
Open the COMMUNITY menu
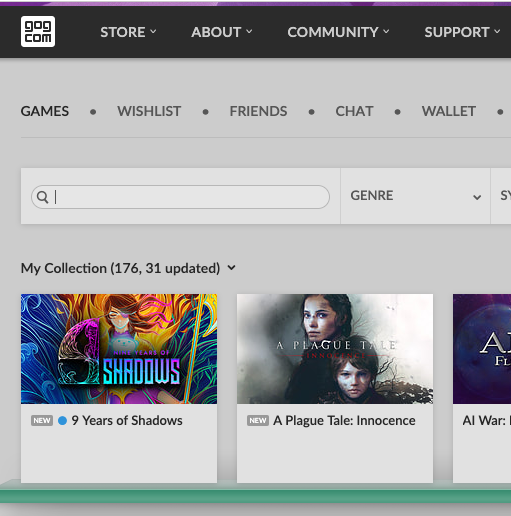click(338, 32)
